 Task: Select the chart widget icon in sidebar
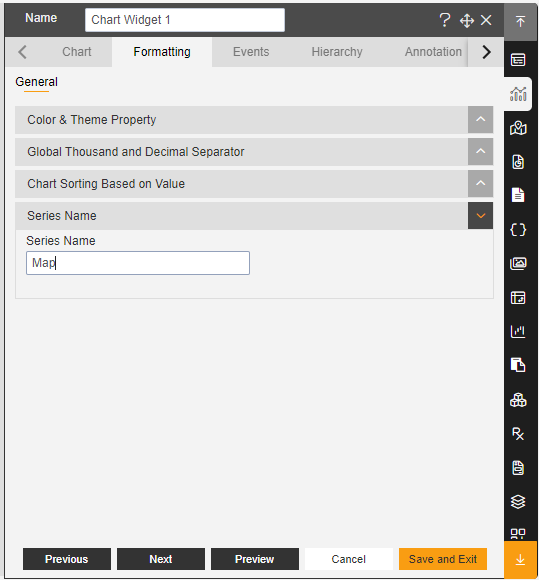518,94
